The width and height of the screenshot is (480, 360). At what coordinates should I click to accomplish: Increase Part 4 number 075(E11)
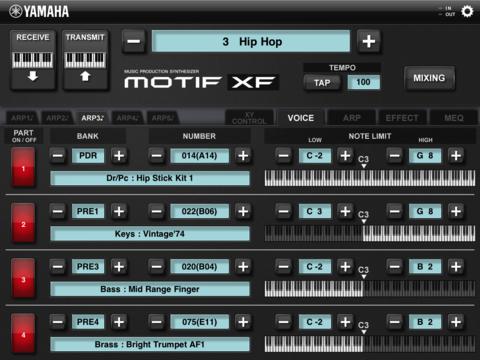(x=243, y=322)
